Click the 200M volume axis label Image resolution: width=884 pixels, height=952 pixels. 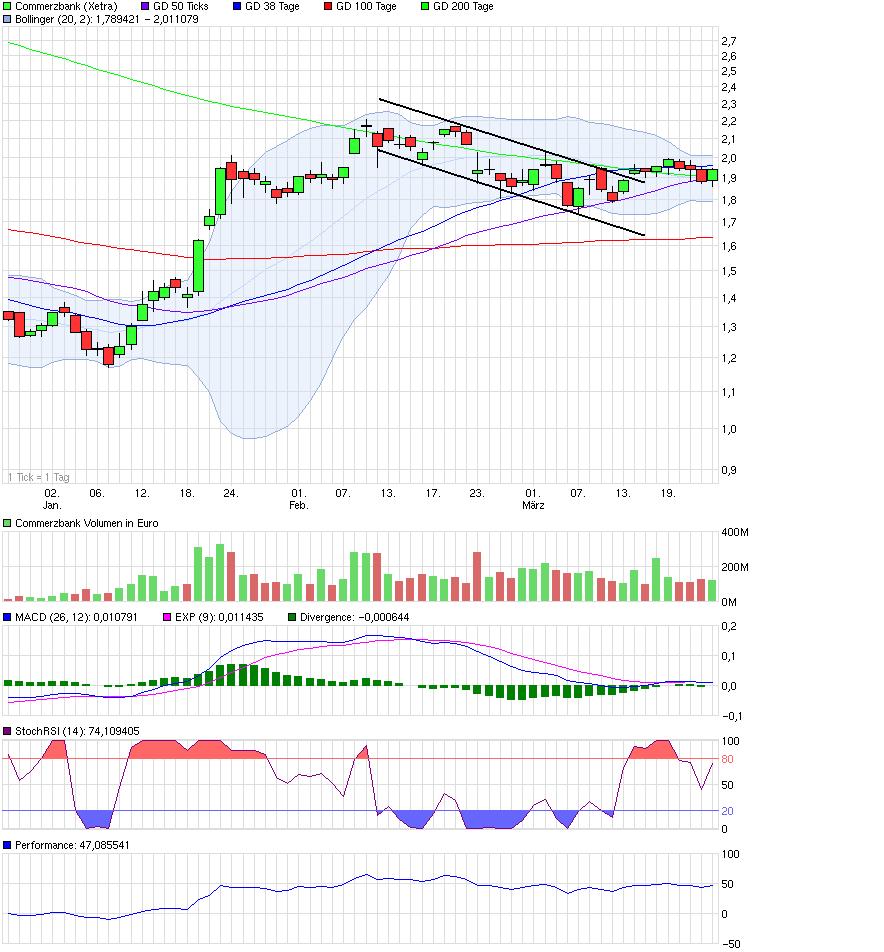point(735,568)
